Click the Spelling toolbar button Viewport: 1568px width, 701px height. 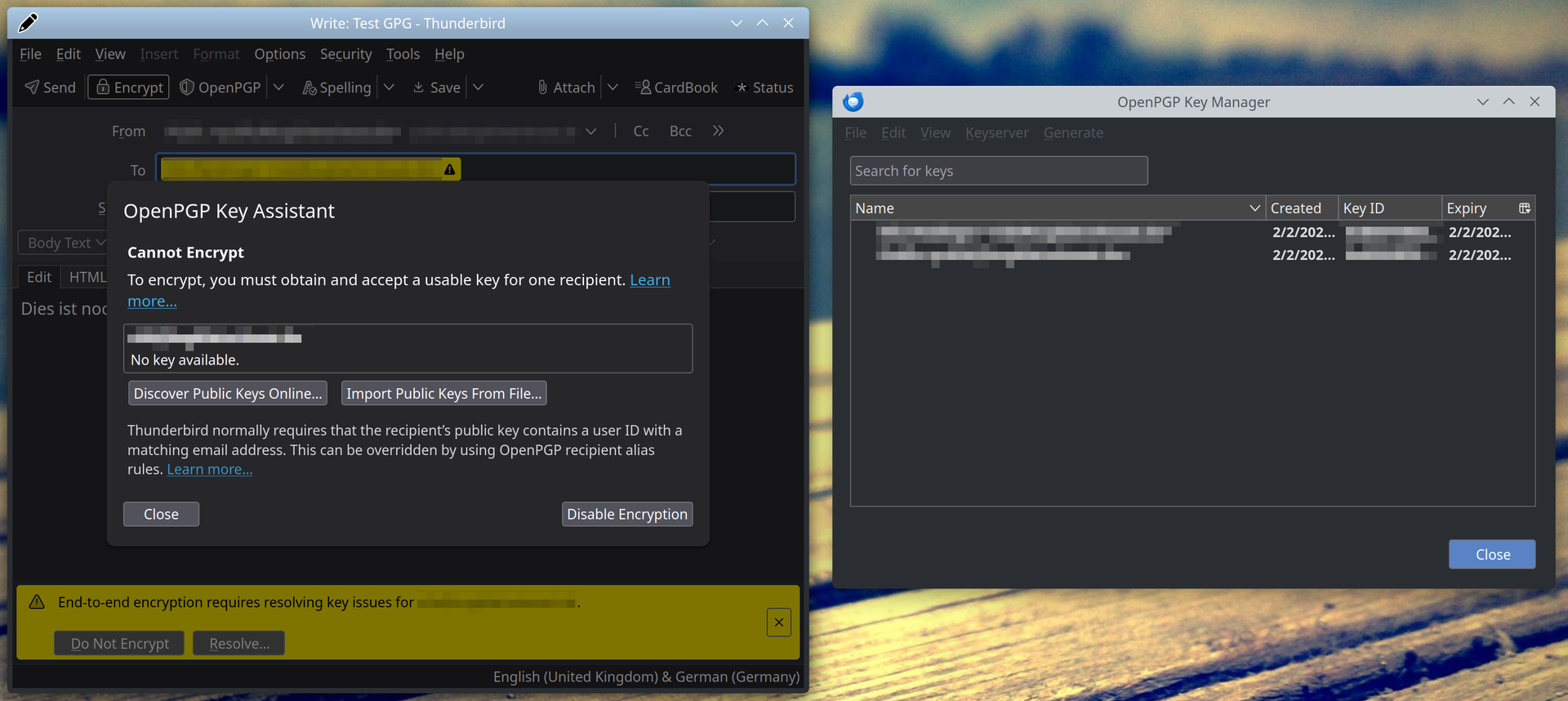tap(336, 87)
